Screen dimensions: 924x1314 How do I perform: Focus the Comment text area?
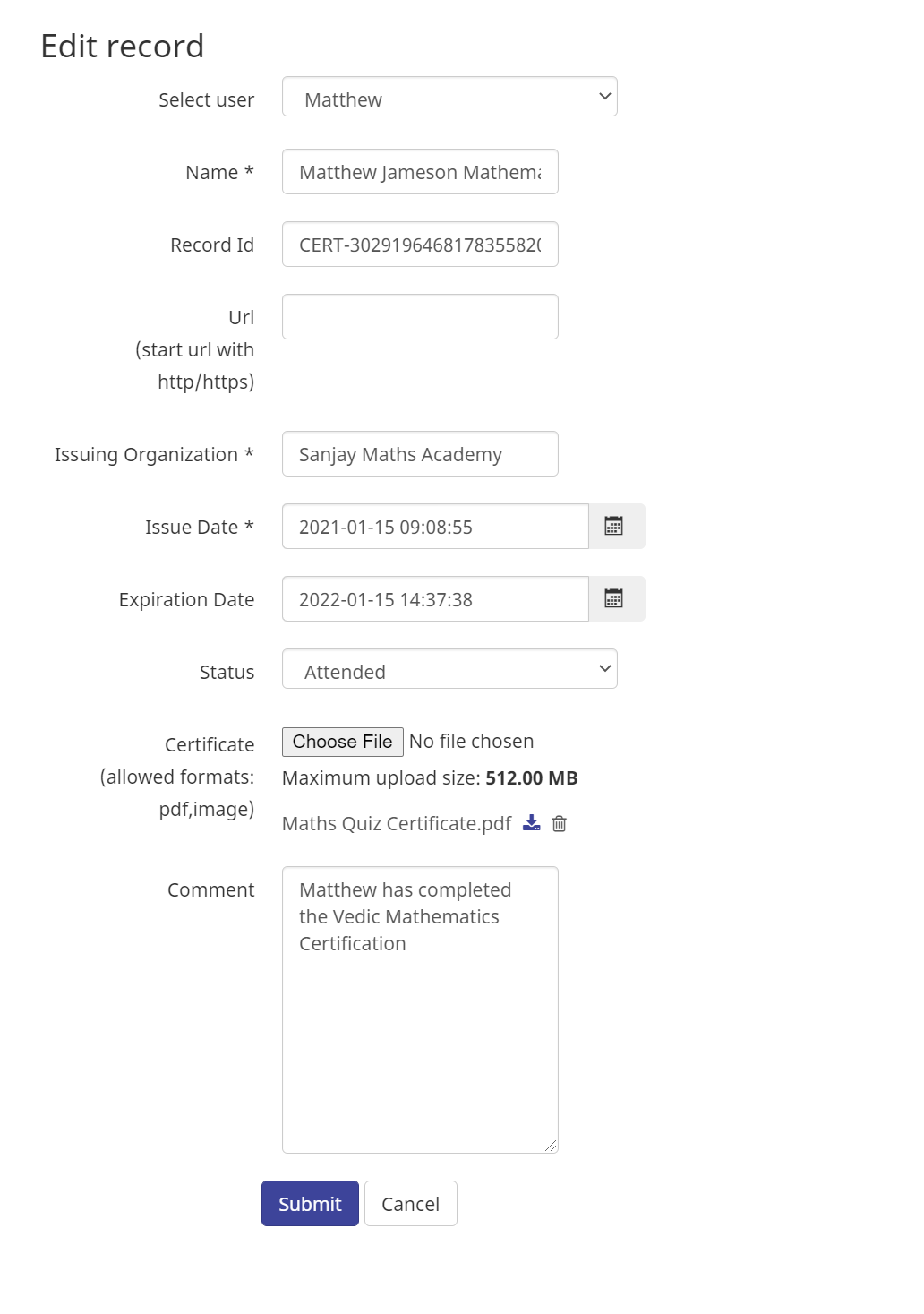(419, 1030)
